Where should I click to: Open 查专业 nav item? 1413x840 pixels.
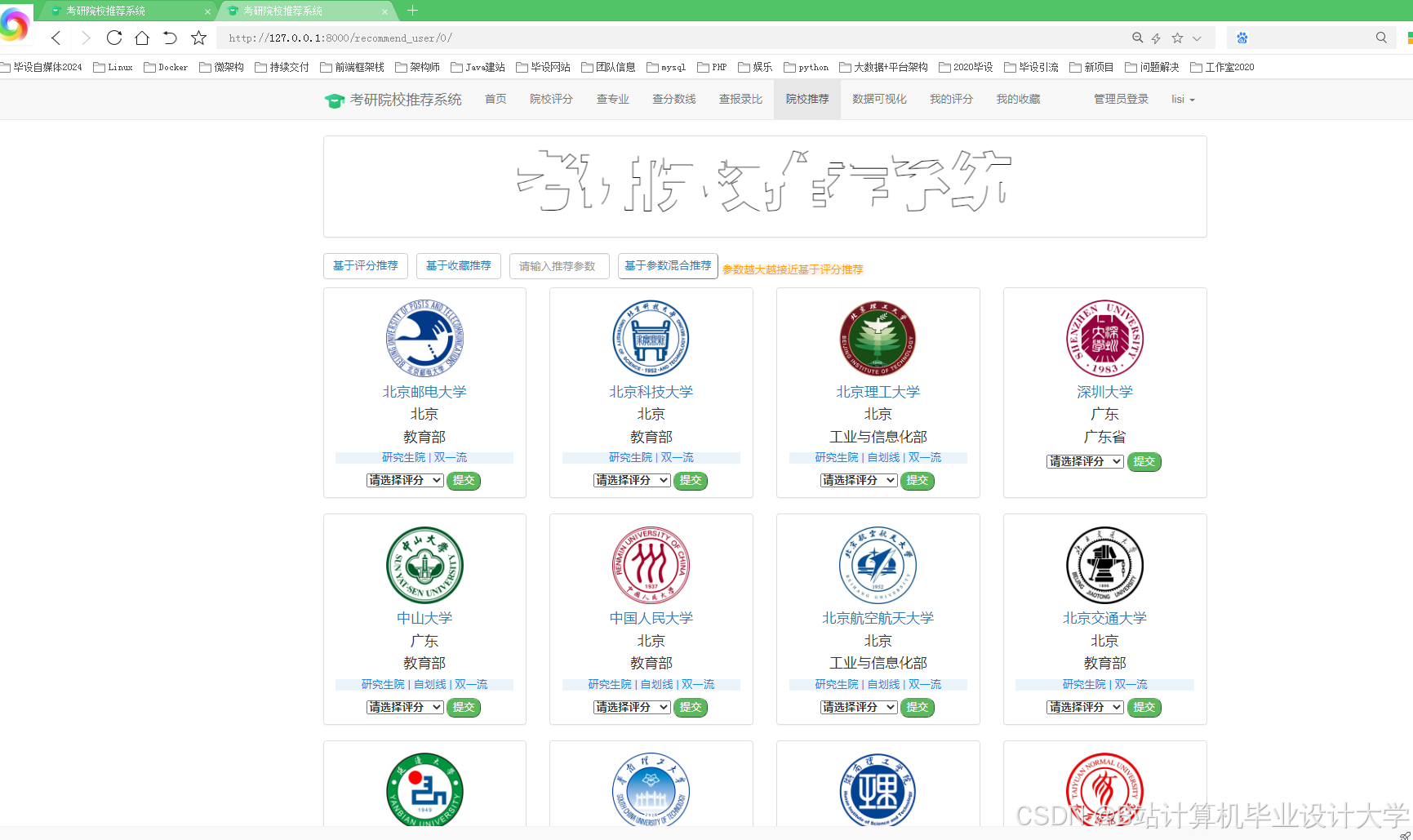pos(612,100)
